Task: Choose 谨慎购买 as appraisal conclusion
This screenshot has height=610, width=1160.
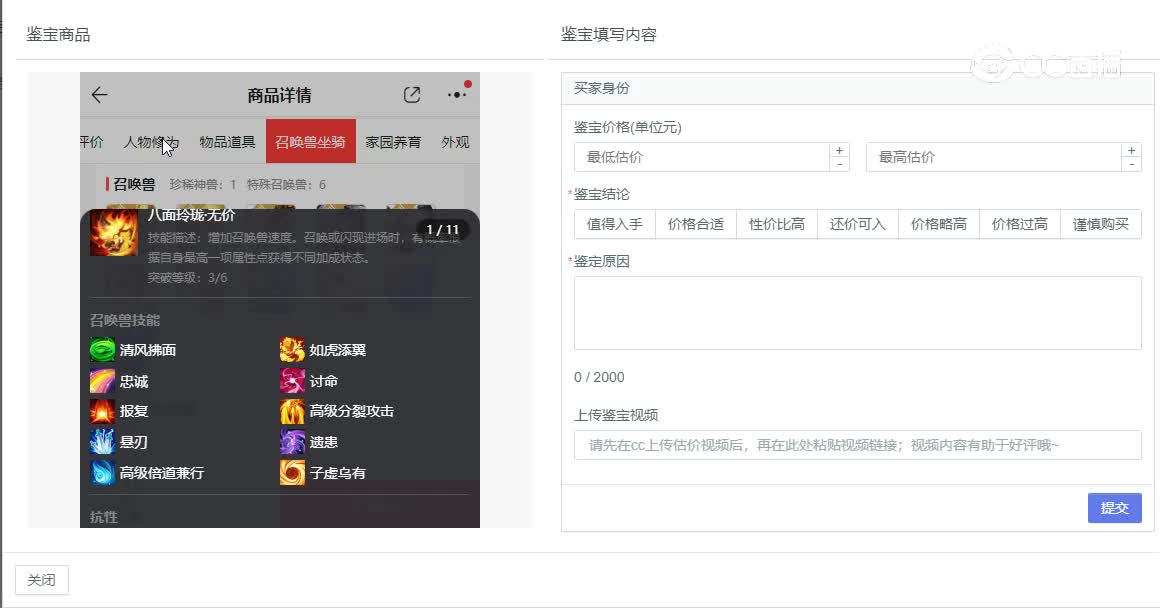Action: click(1101, 224)
